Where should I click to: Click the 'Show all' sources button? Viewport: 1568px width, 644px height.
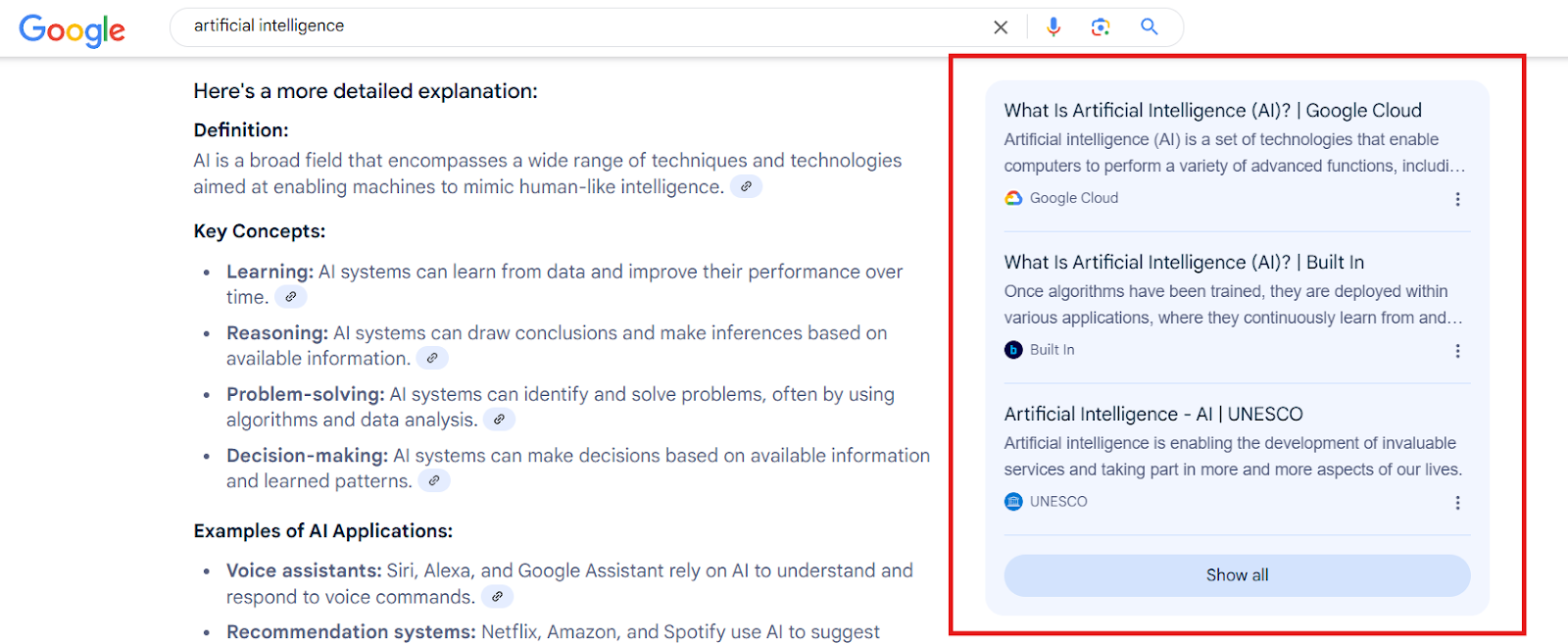tap(1237, 575)
